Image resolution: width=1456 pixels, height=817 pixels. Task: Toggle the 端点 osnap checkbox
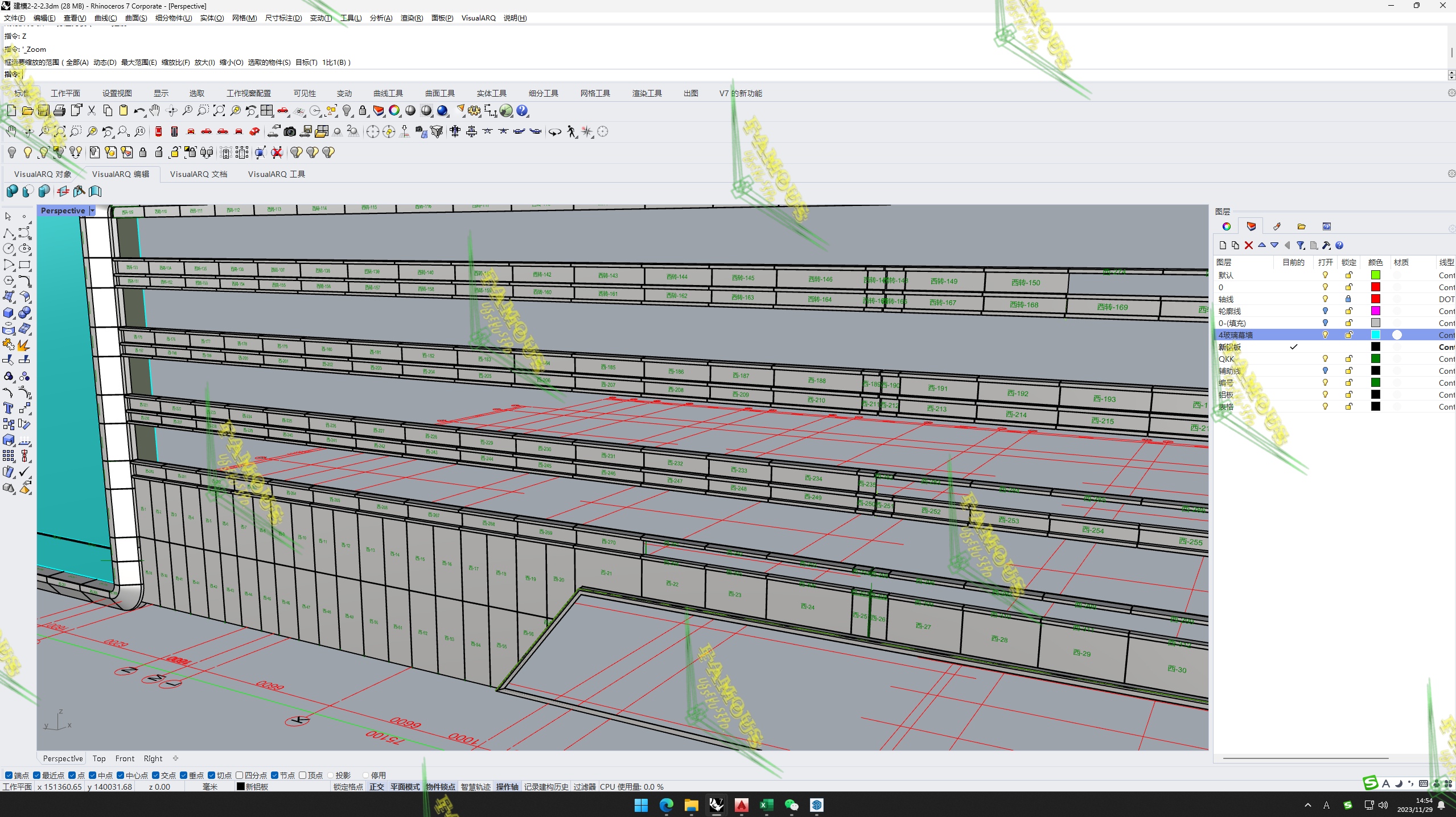pos(9,775)
